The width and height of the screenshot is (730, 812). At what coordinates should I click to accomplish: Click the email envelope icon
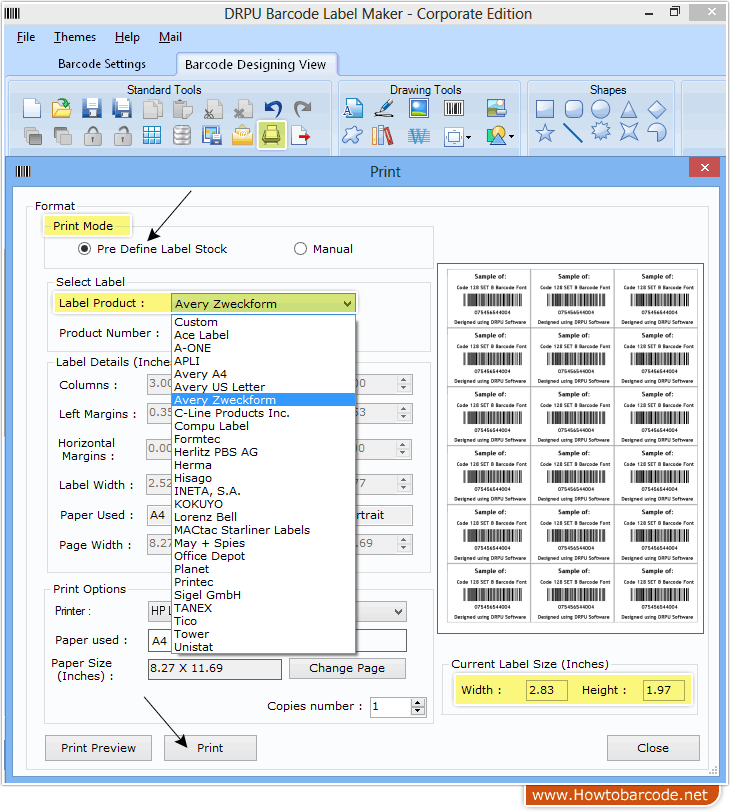(242, 136)
